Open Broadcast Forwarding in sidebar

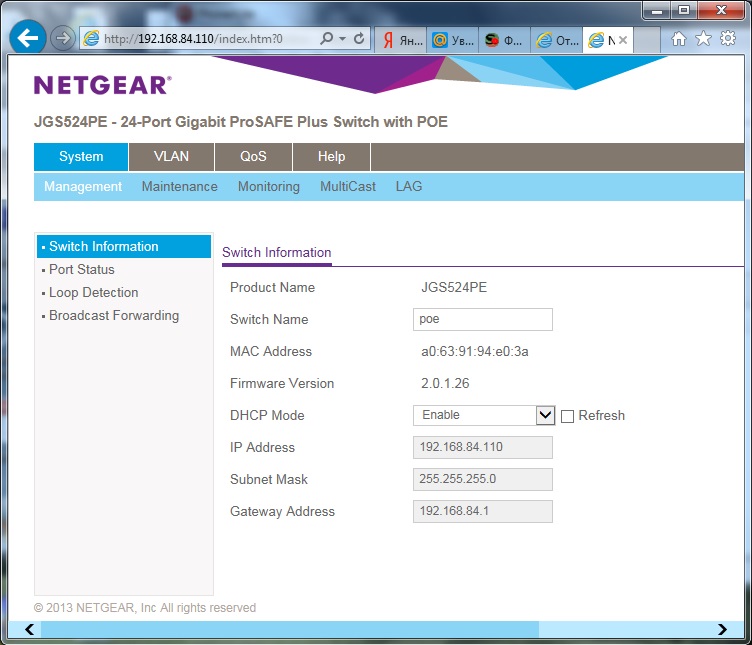pos(114,316)
